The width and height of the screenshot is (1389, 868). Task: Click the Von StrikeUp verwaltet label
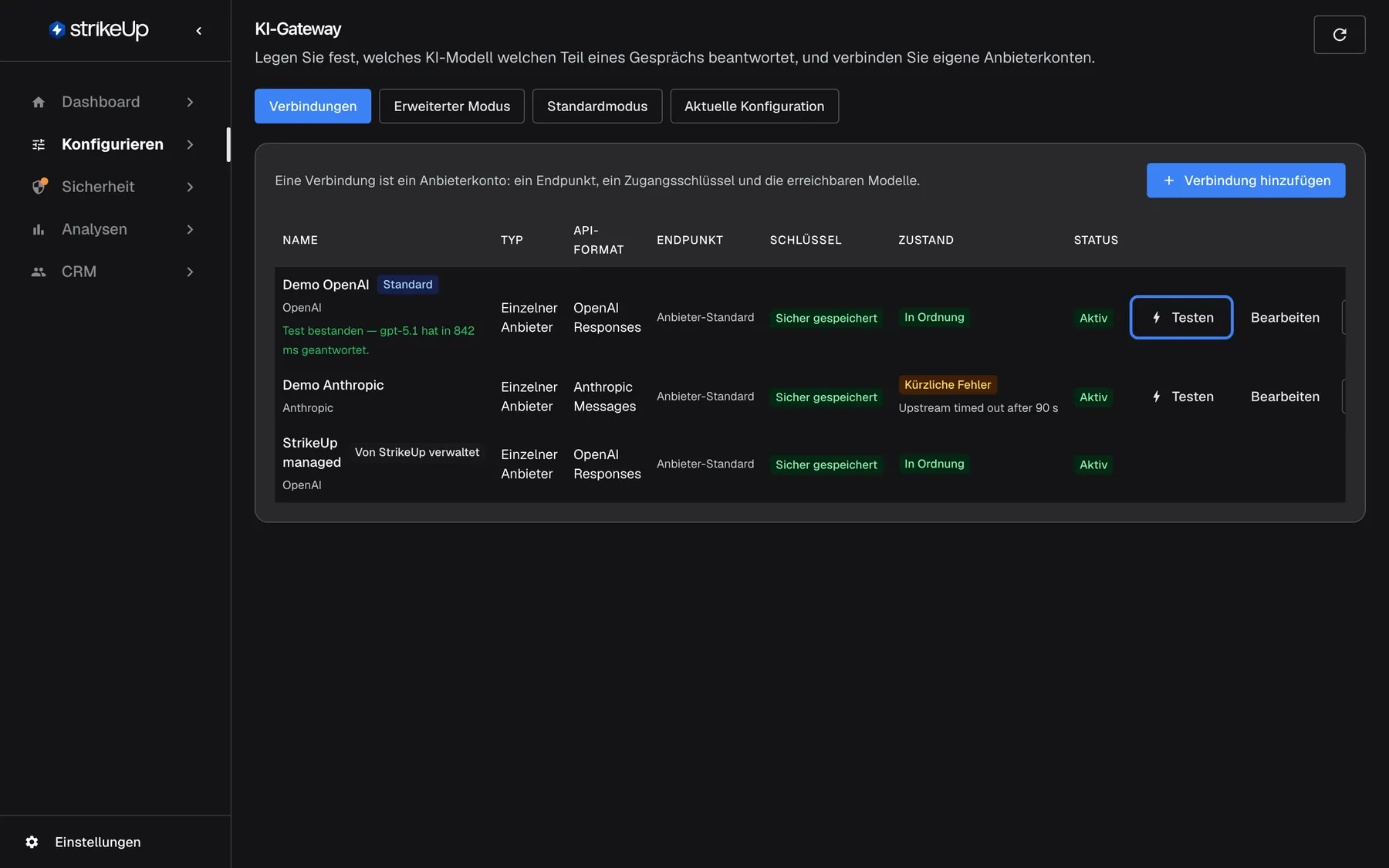click(x=417, y=452)
